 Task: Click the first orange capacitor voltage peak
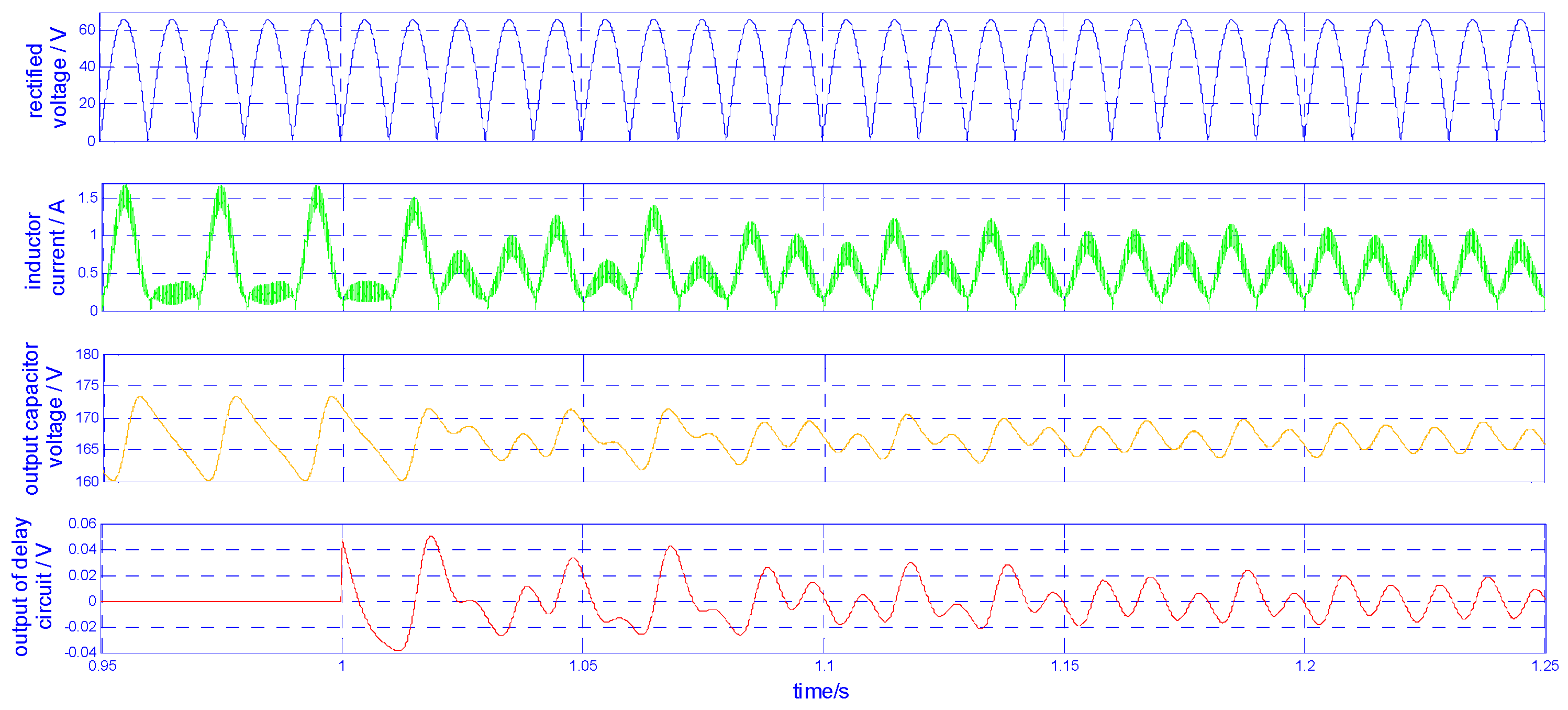click(141, 397)
